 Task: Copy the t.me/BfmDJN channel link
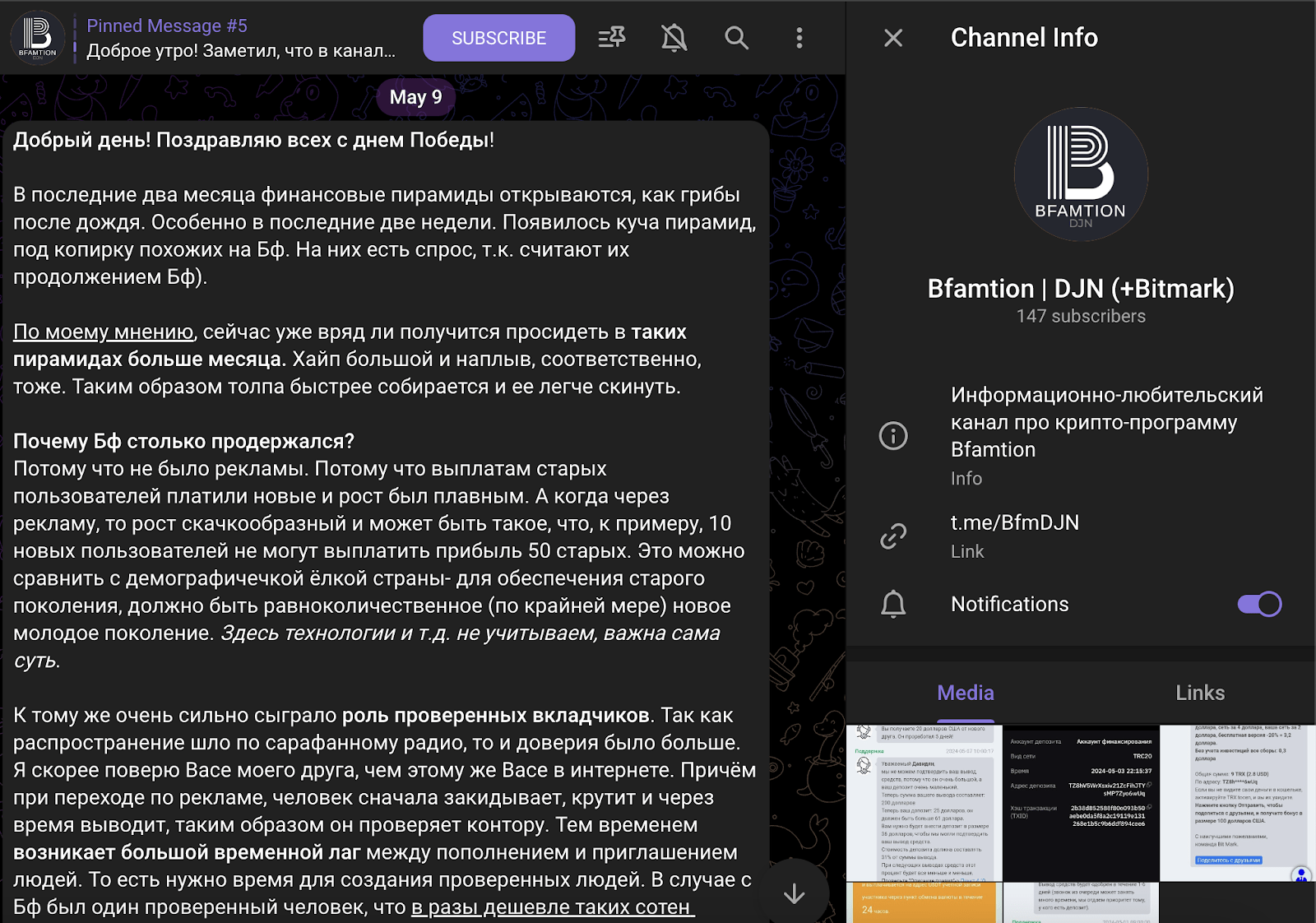[1015, 522]
